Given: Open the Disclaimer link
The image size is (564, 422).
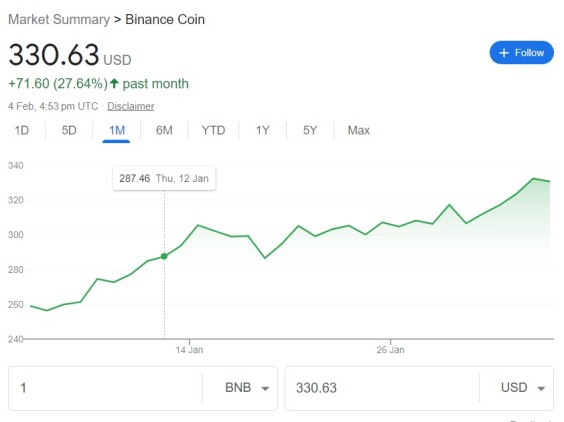Looking at the screenshot, I should pos(131,106).
